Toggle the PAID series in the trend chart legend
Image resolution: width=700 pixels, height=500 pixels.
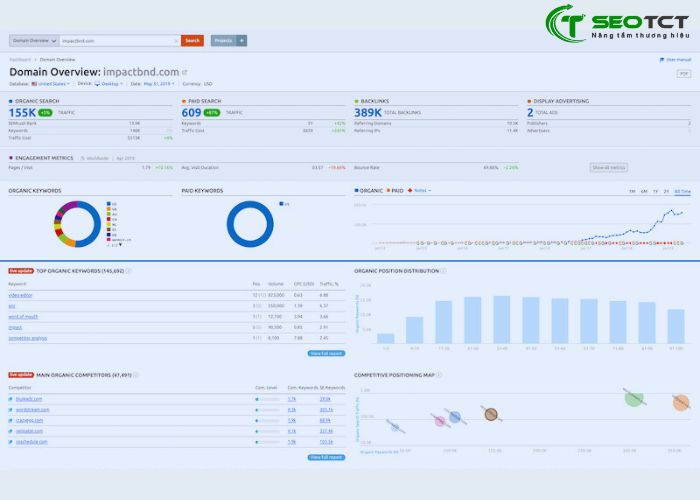click(x=395, y=191)
